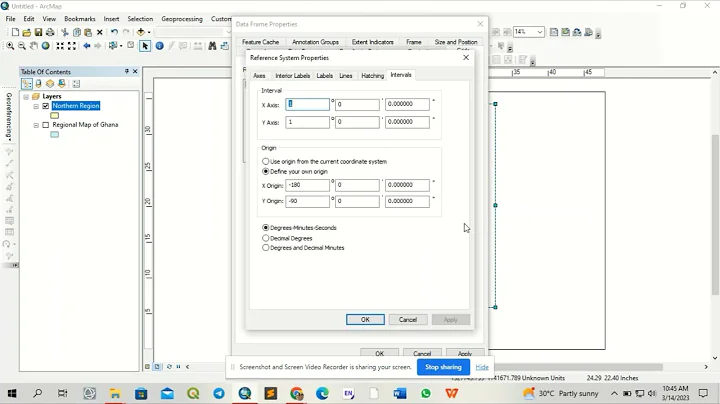The image size is (720, 404).
Task: Open the layout zoom percentage dropdown
Action: click(540, 32)
